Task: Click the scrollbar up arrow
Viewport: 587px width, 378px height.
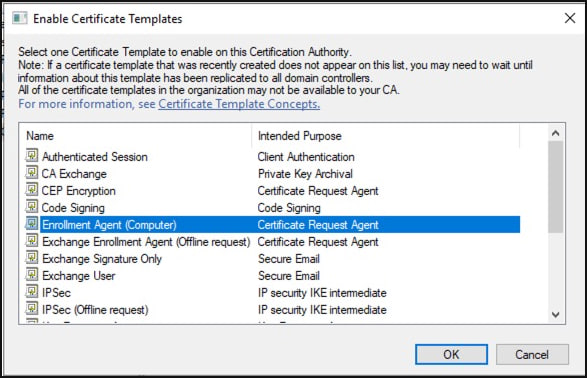Action: pos(556,133)
